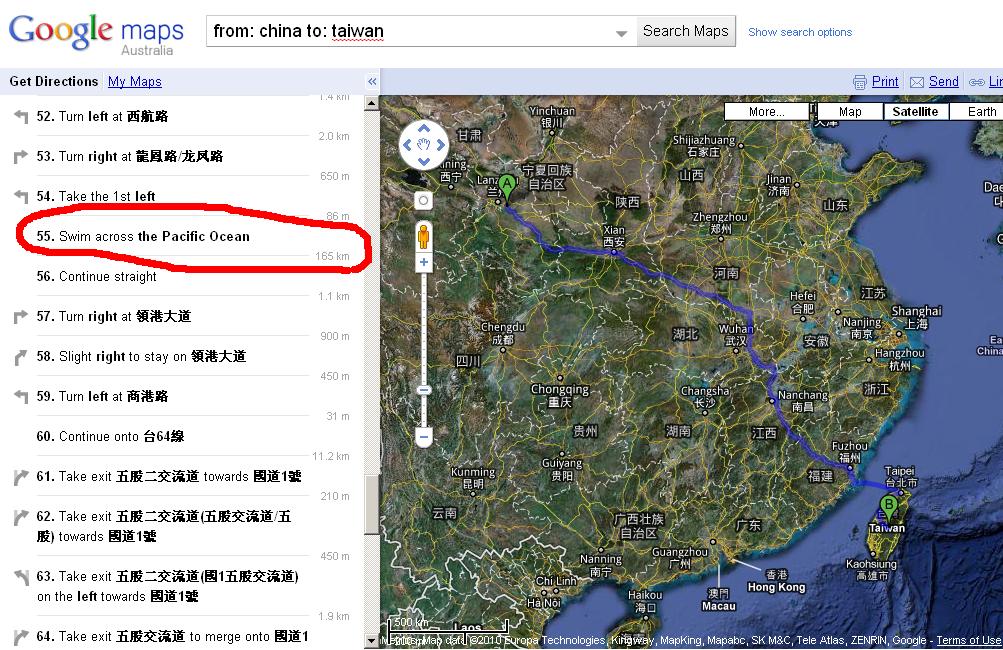Click directions list scrollbar down arrow

[x=372, y=641]
